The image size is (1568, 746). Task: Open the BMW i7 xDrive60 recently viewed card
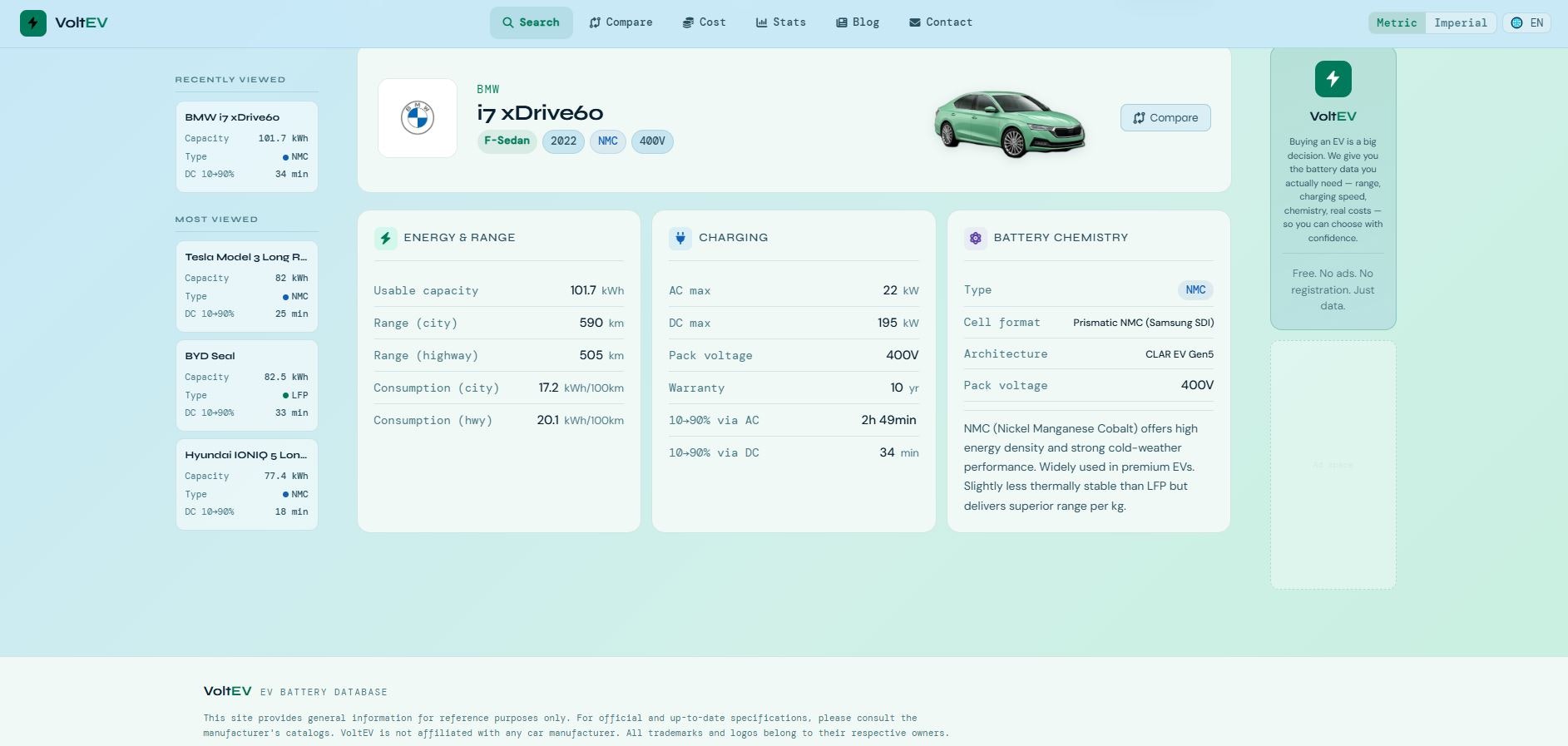click(246, 146)
